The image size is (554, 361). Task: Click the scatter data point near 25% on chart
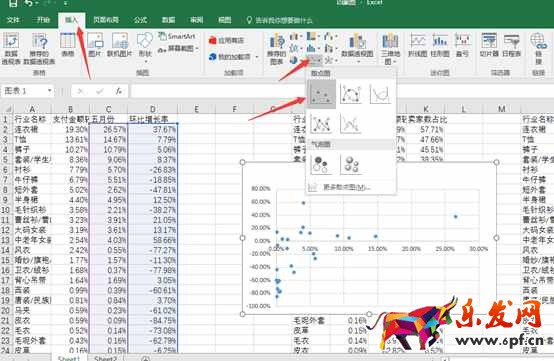[x=455, y=217]
